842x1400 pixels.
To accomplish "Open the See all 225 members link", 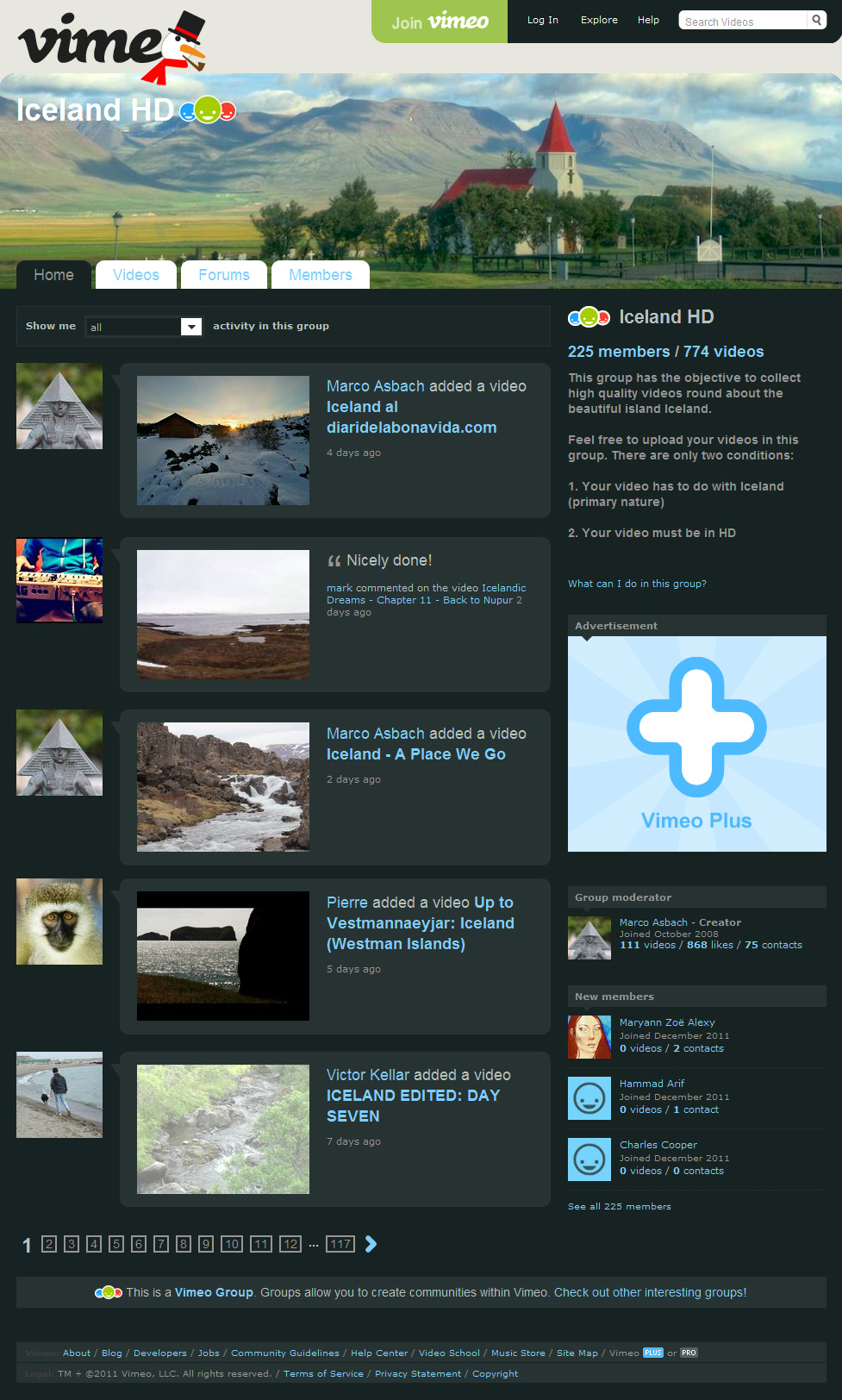I will 619,1206.
